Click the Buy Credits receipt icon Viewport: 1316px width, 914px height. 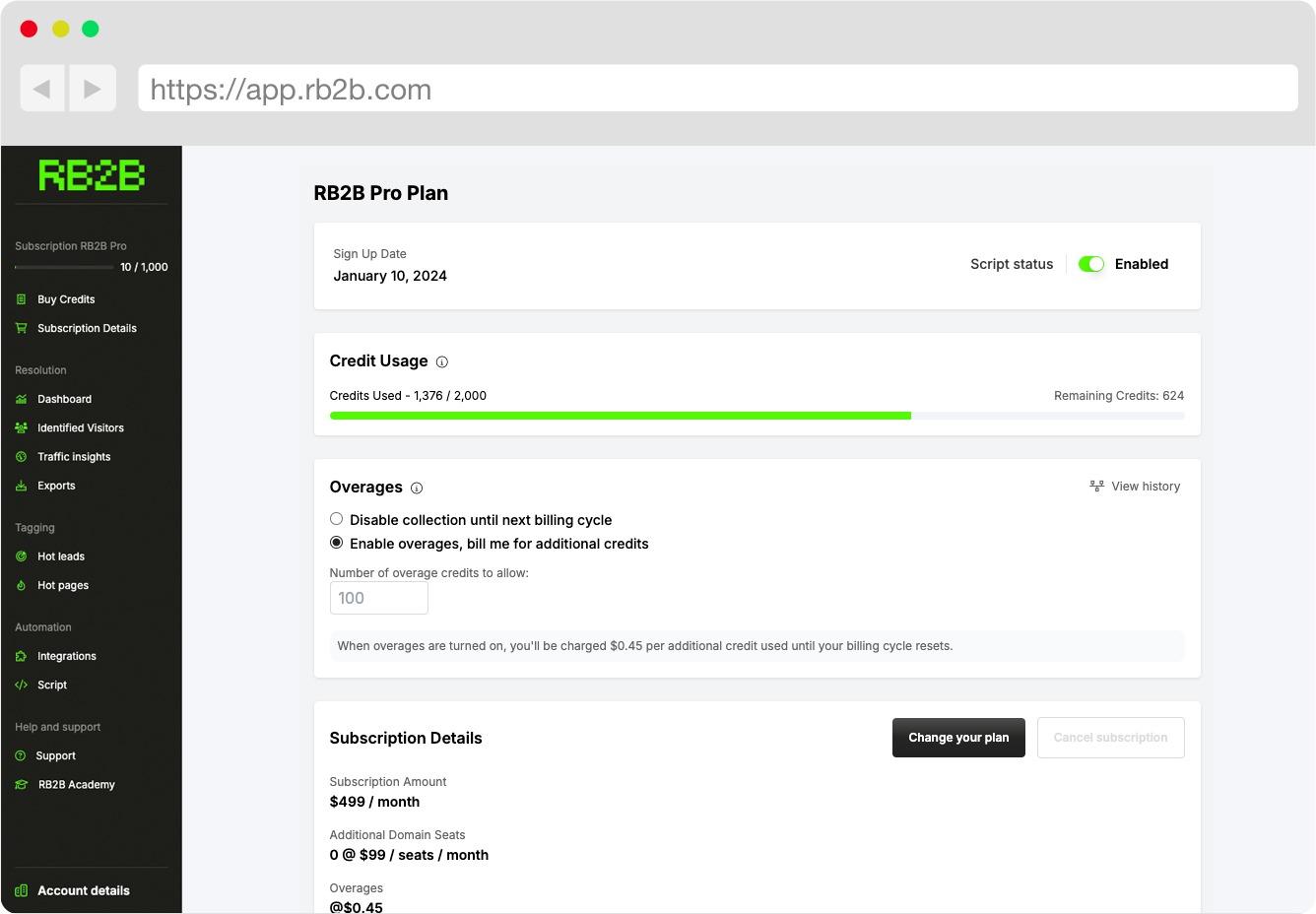point(22,299)
